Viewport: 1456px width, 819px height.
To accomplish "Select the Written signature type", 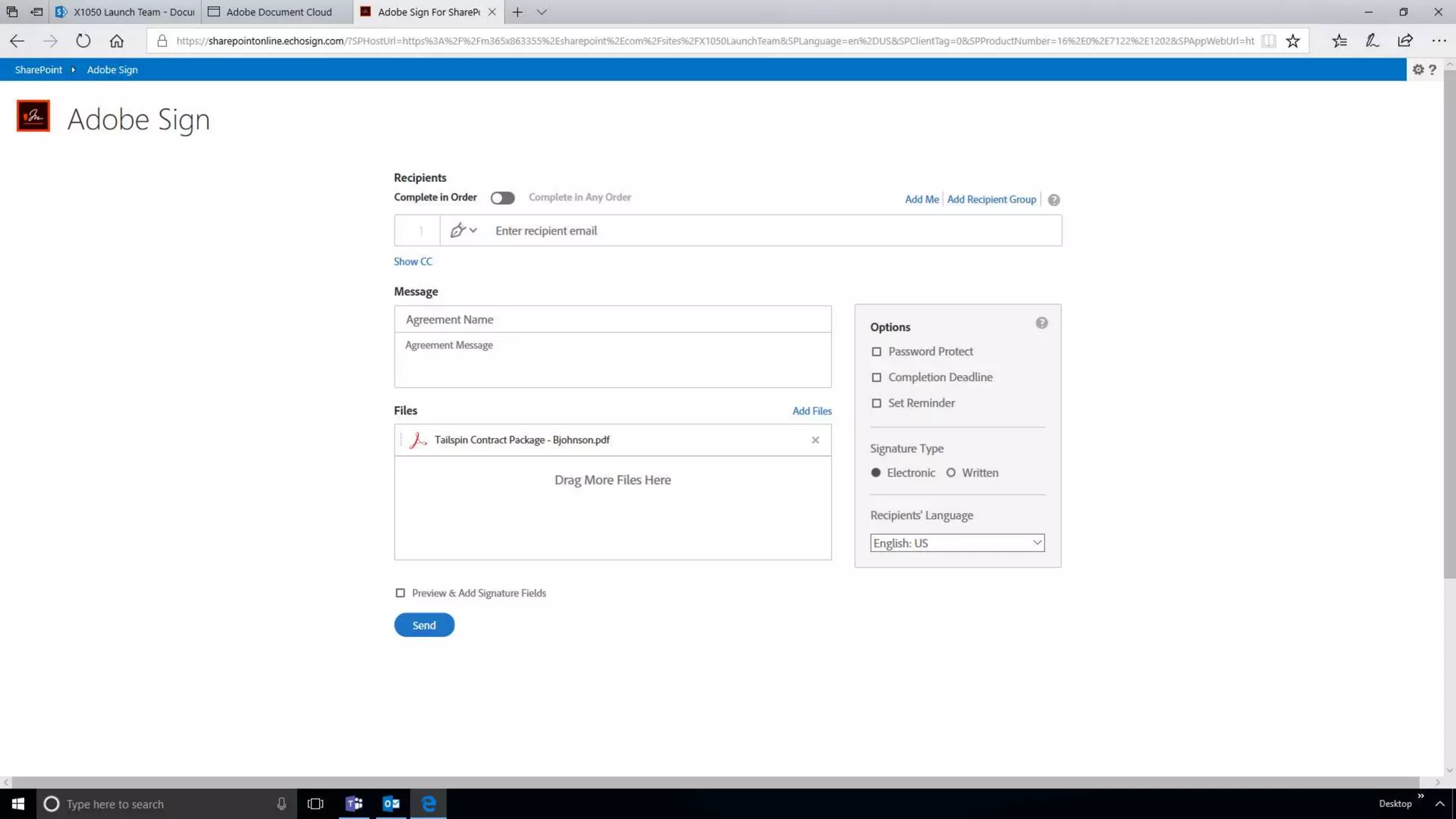I will click(951, 473).
